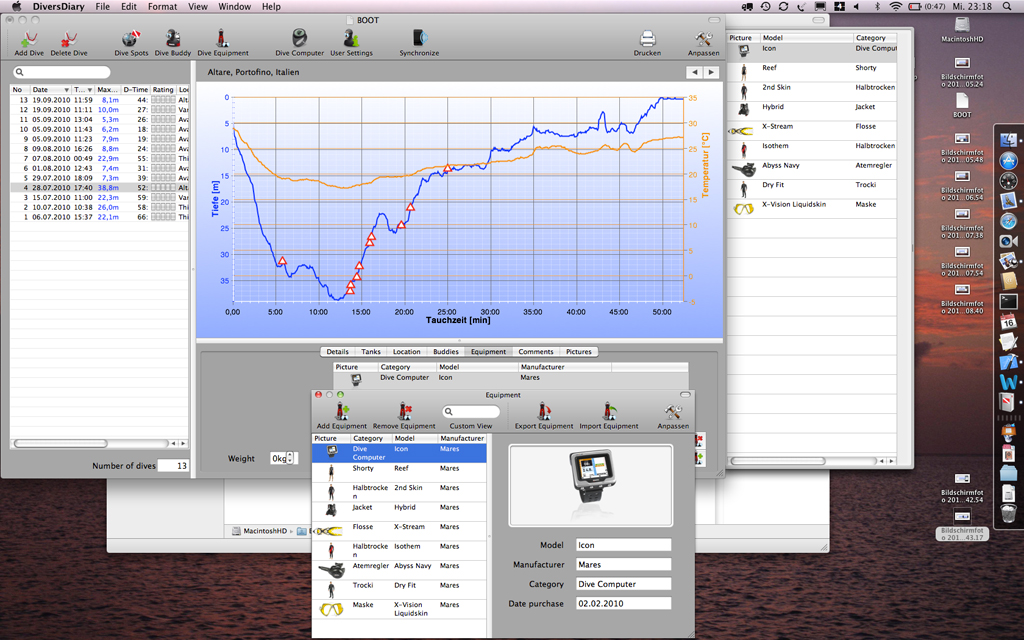Viewport: 1024px width, 640px height.
Task: Open the Window menu
Action: (234, 7)
